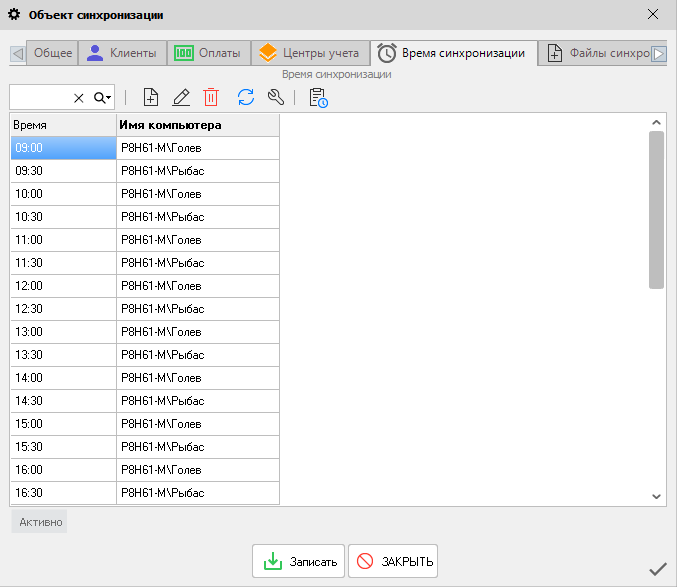This screenshot has height=587, width=677.
Task: Open the Оплаты tab
Action: pyautogui.click(x=207, y=53)
